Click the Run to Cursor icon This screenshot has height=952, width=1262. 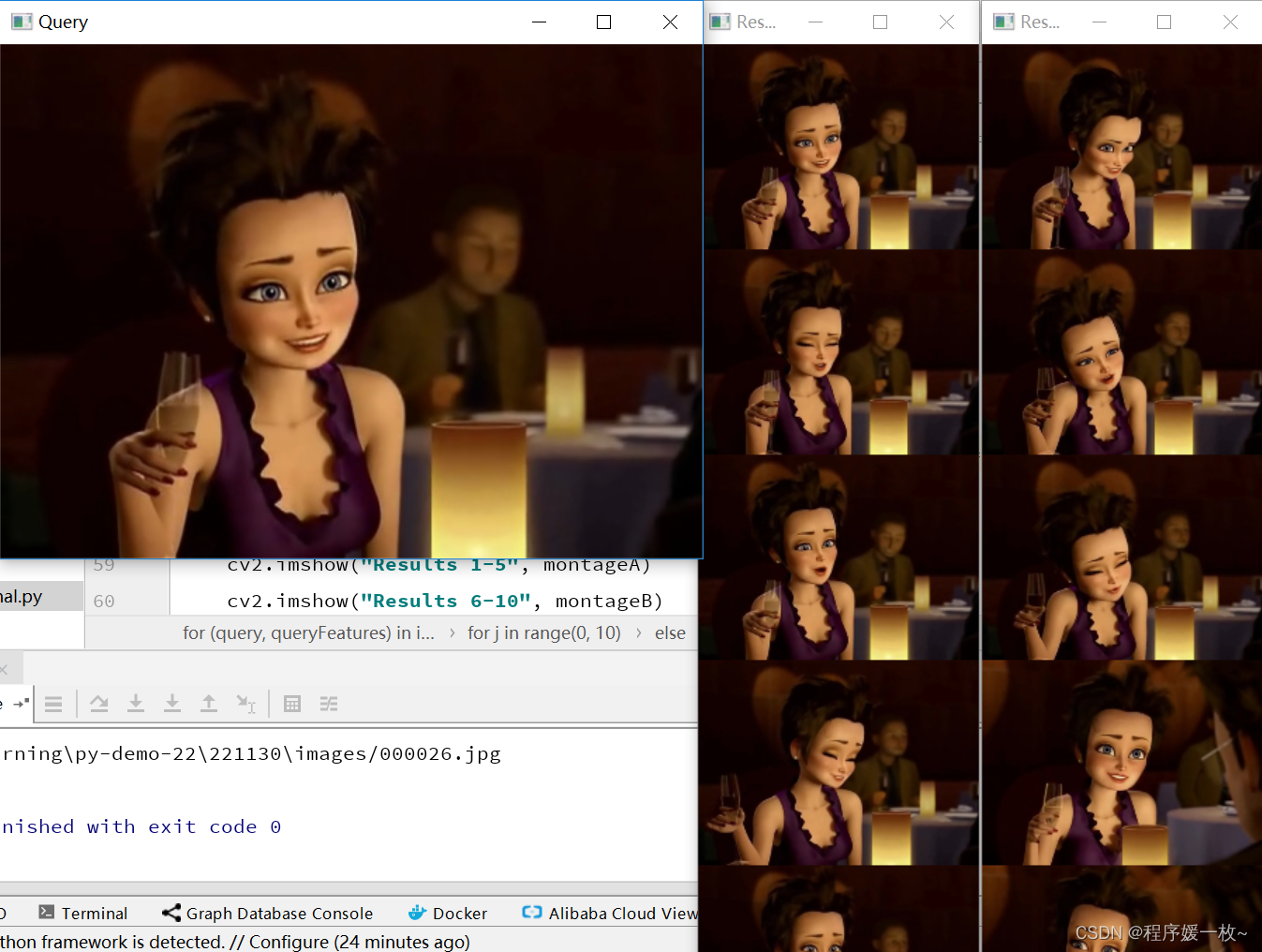click(245, 704)
